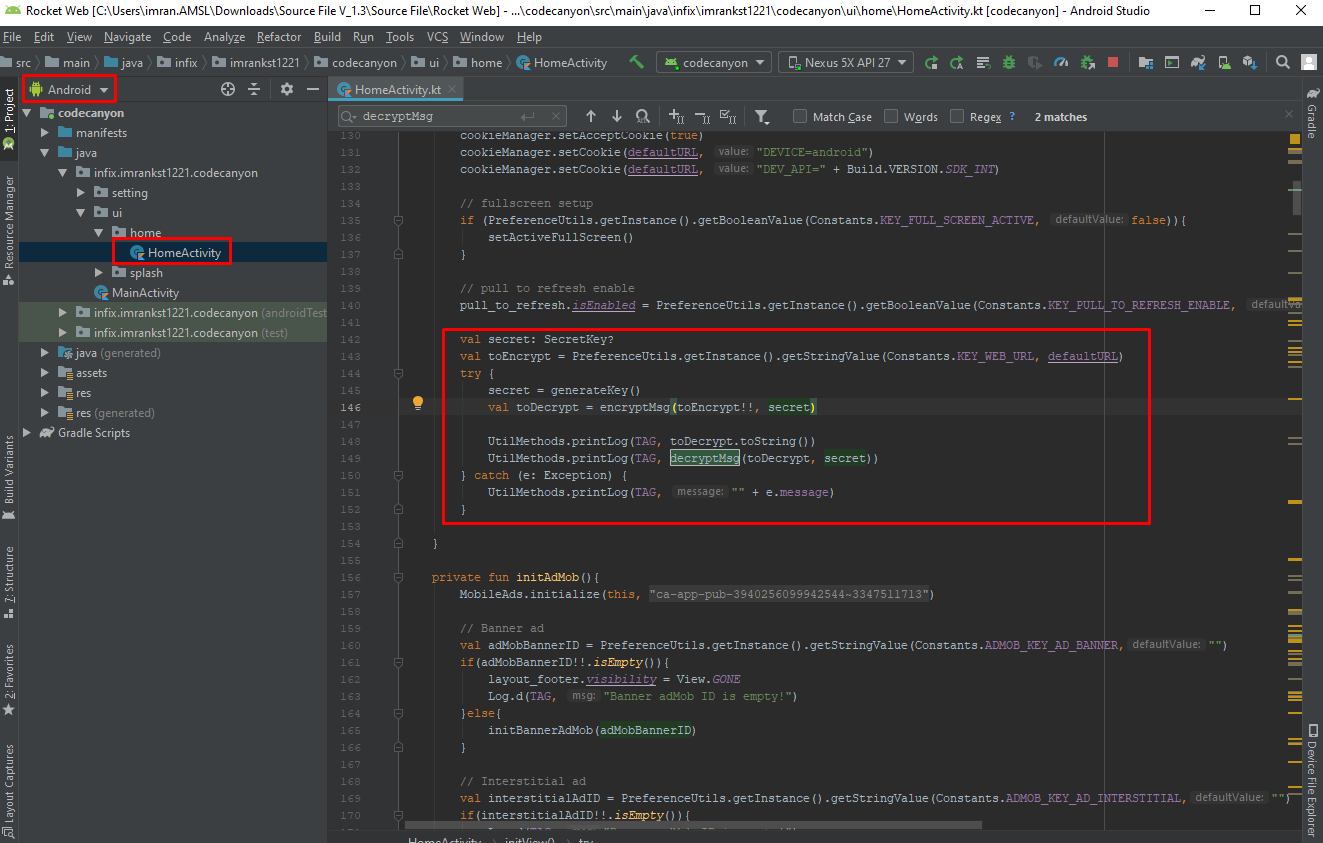Open MainActivity in the project tree

pos(145,293)
